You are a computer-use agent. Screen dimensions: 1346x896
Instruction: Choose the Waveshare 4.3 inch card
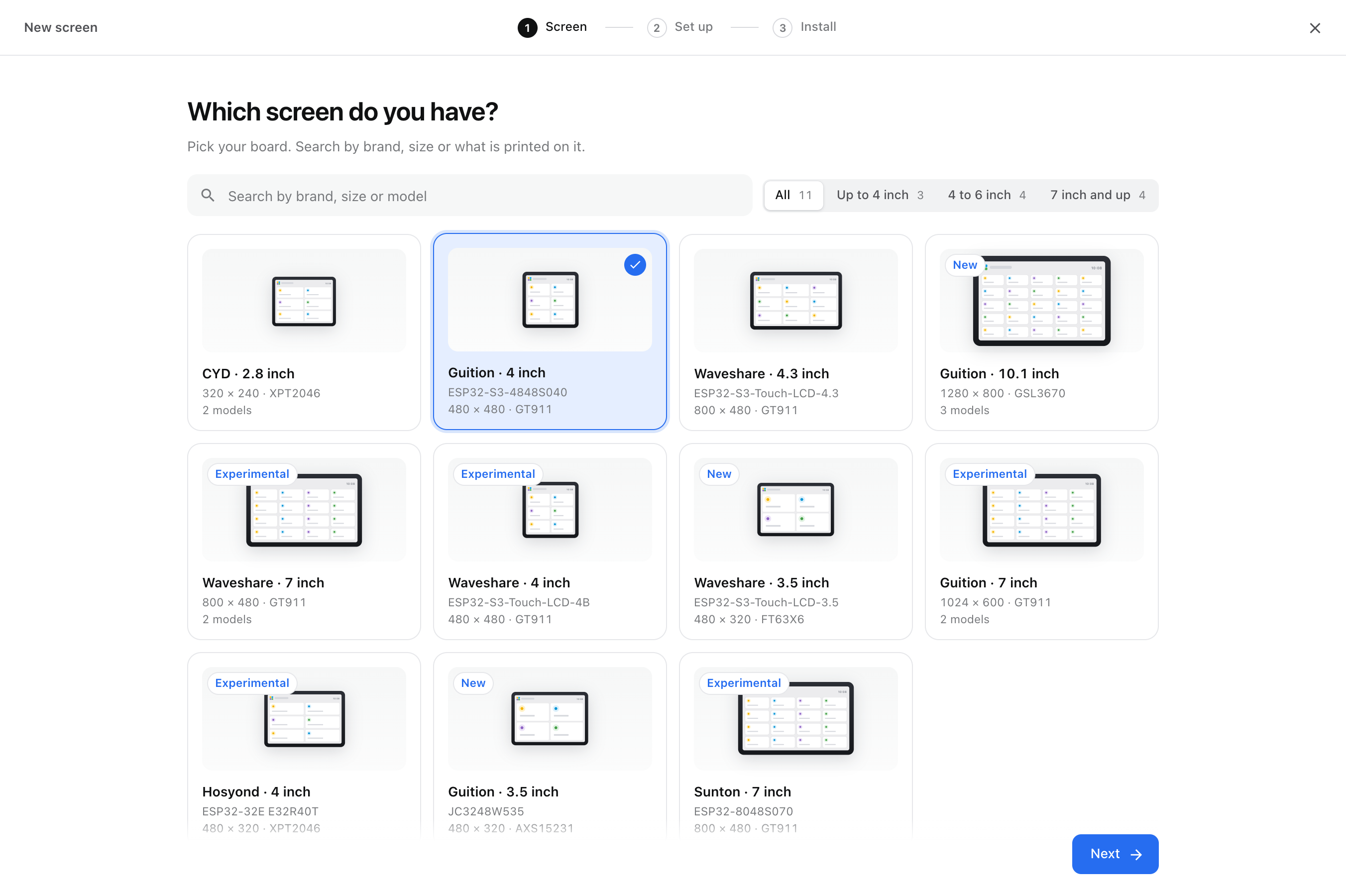(795, 332)
